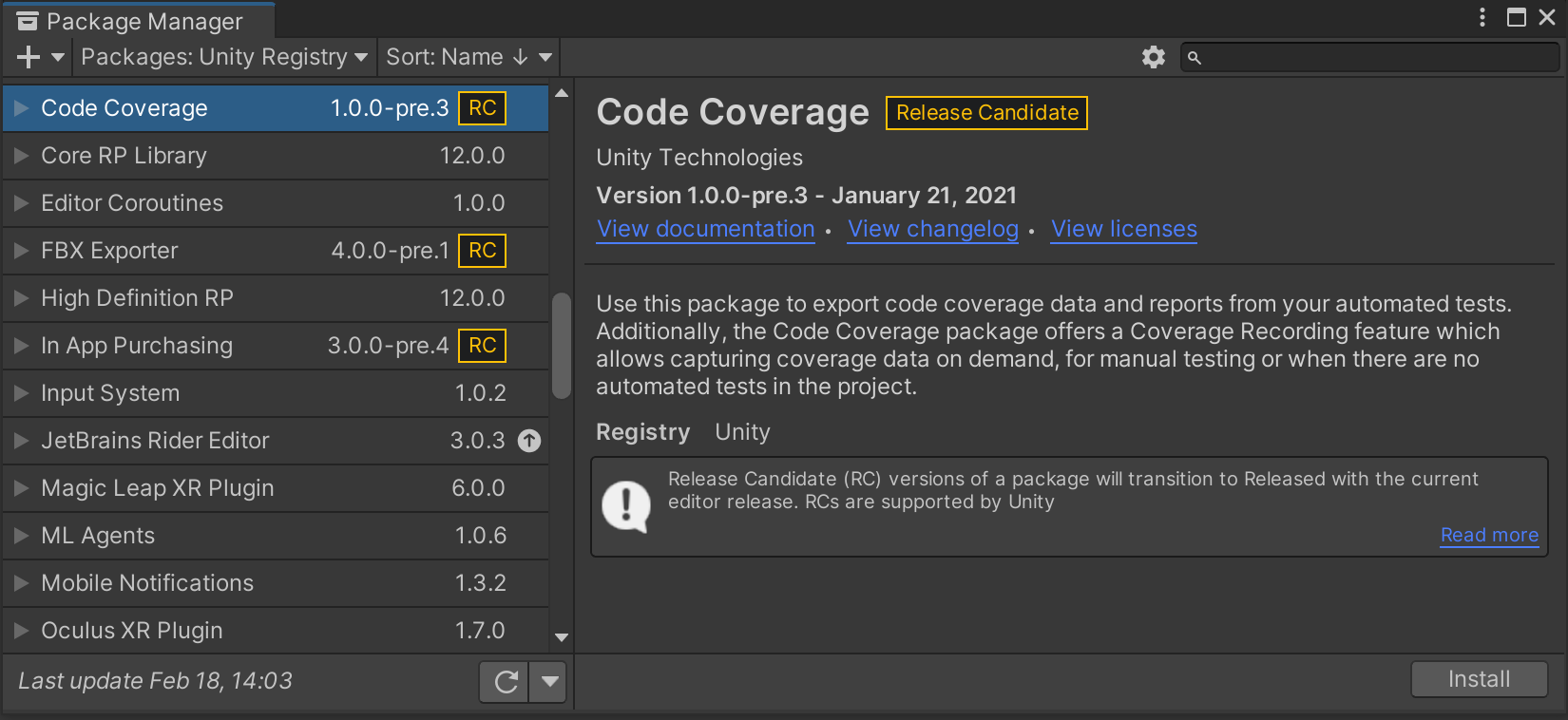
Task: Select the Input System package
Action: tap(110, 393)
